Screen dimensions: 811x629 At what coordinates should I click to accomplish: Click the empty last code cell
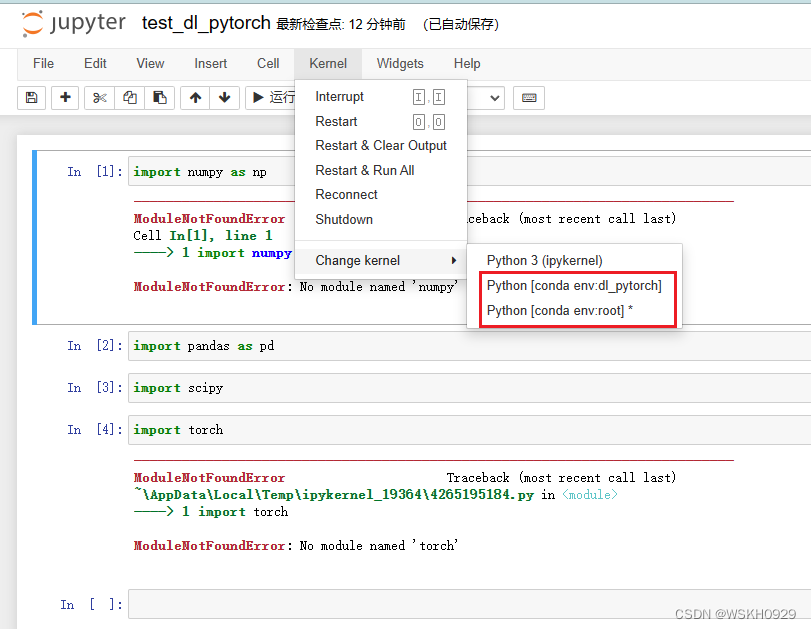coord(469,604)
